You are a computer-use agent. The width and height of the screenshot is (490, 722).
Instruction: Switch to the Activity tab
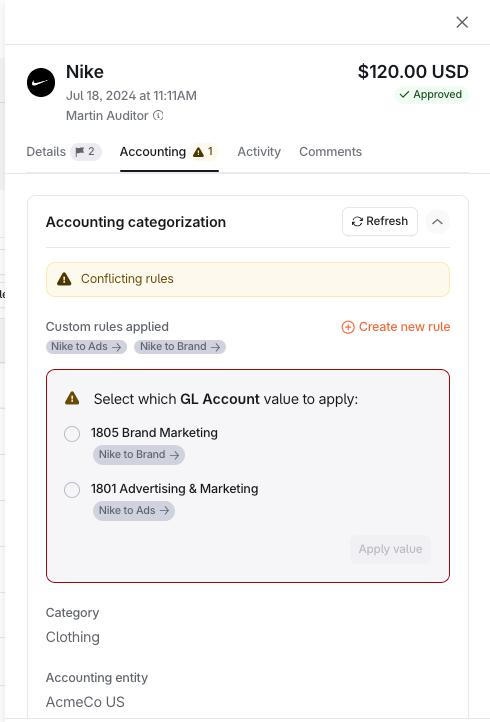coord(259,151)
